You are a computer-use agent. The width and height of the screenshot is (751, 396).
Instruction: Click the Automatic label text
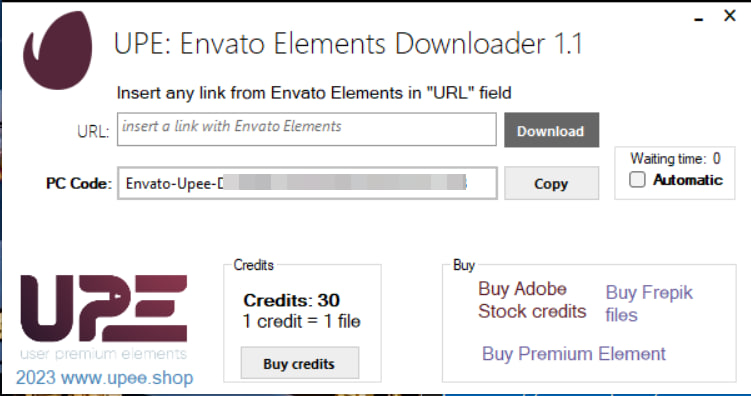[688, 180]
